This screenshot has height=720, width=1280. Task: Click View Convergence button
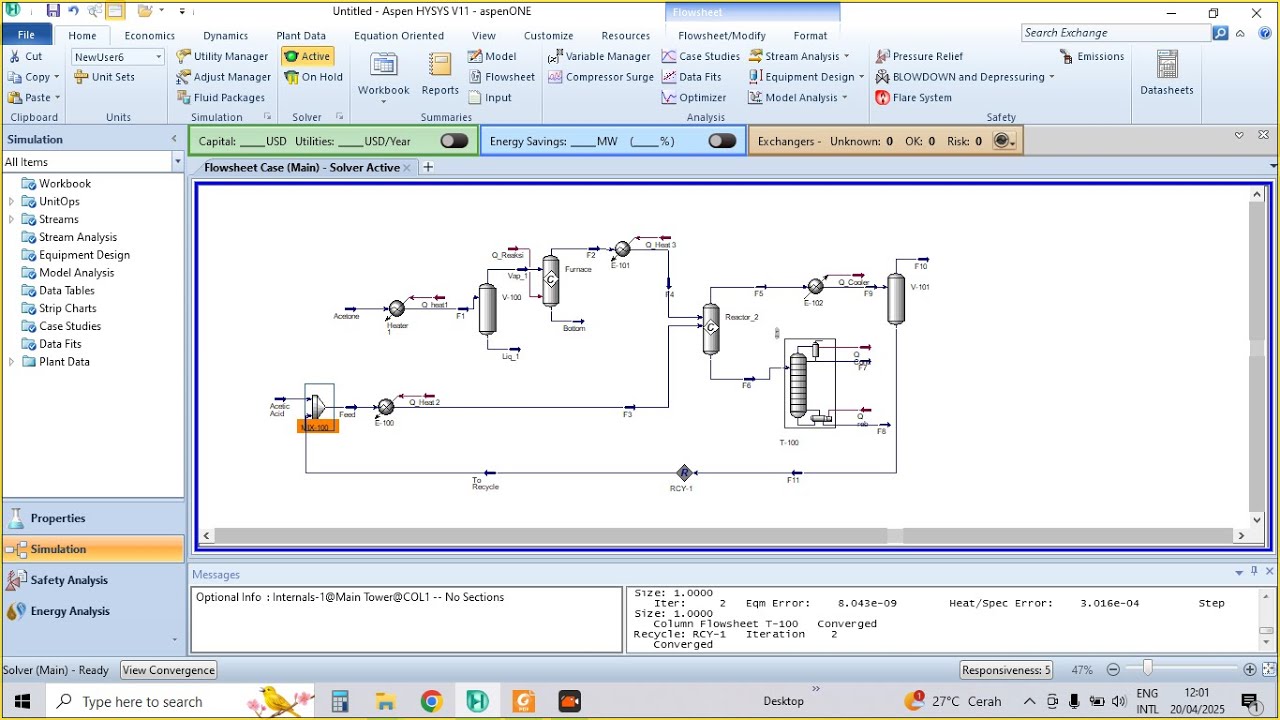click(168, 670)
